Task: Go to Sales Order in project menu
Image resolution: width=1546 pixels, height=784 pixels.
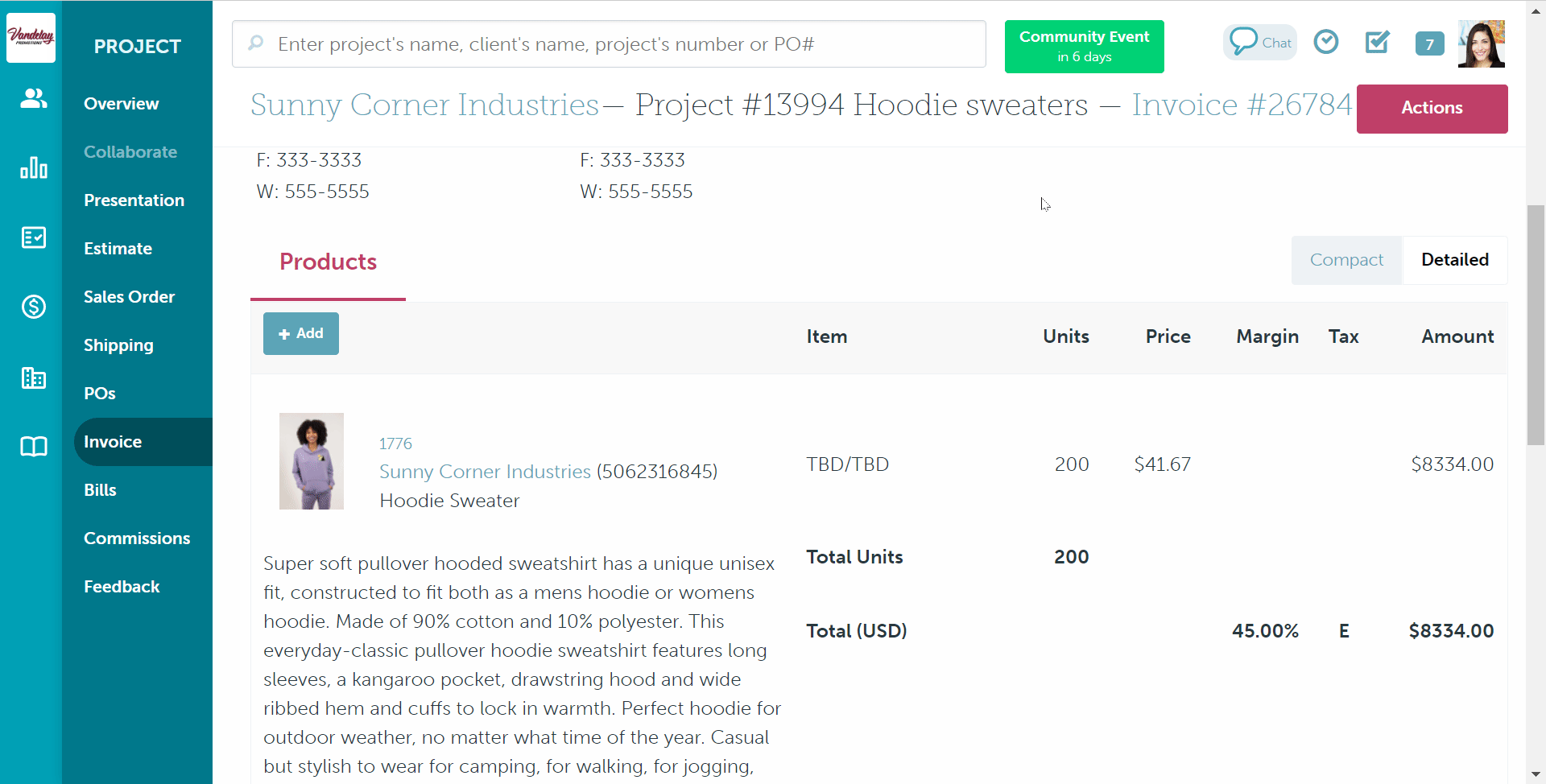Action: (x=129, y=297)
